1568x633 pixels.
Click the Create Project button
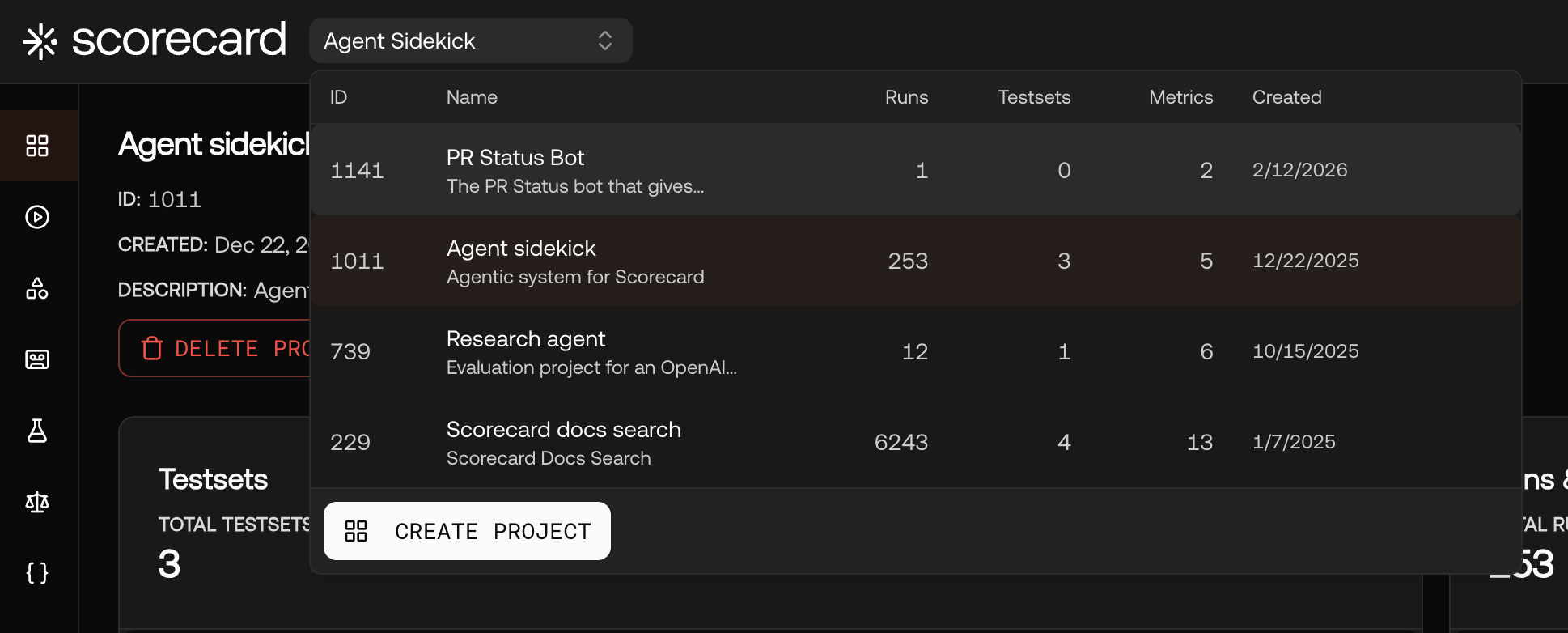(x=467, y=531)
